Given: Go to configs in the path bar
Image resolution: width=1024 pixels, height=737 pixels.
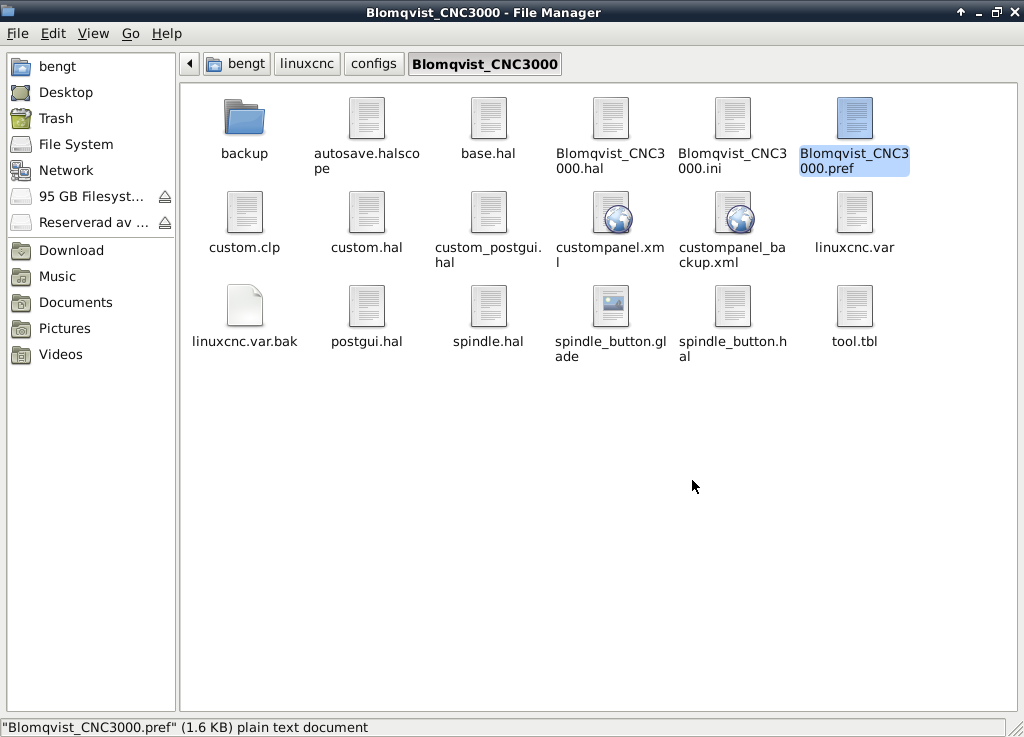Looking at the screenshot, I should [374, 64].
